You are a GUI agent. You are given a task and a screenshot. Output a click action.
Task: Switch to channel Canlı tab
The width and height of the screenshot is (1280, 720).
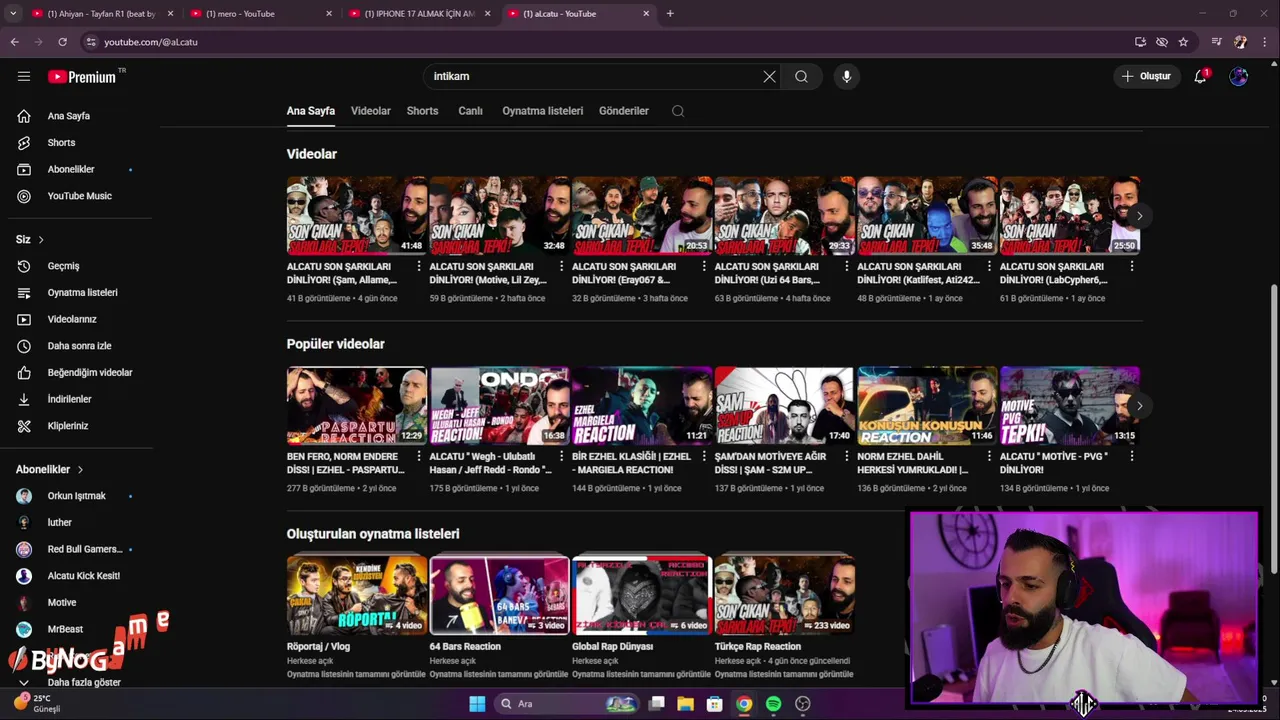point(470,111)
